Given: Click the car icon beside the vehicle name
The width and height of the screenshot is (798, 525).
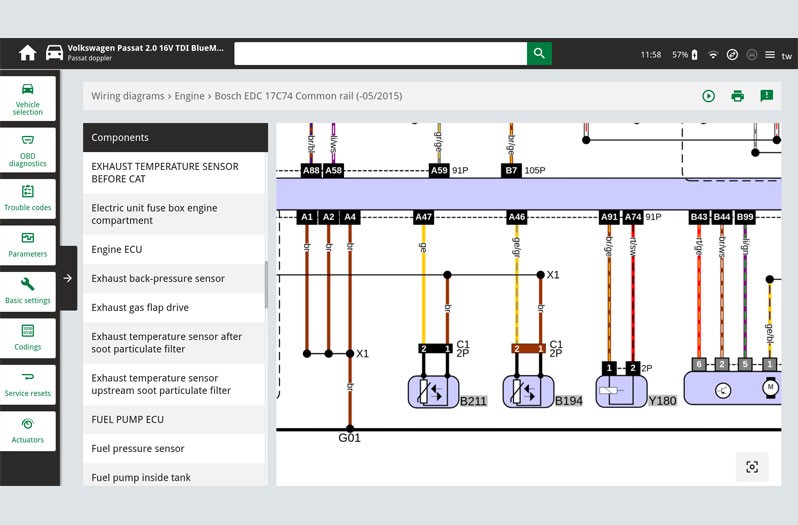Looking at the screenshot, I should (x=54, y=54).
